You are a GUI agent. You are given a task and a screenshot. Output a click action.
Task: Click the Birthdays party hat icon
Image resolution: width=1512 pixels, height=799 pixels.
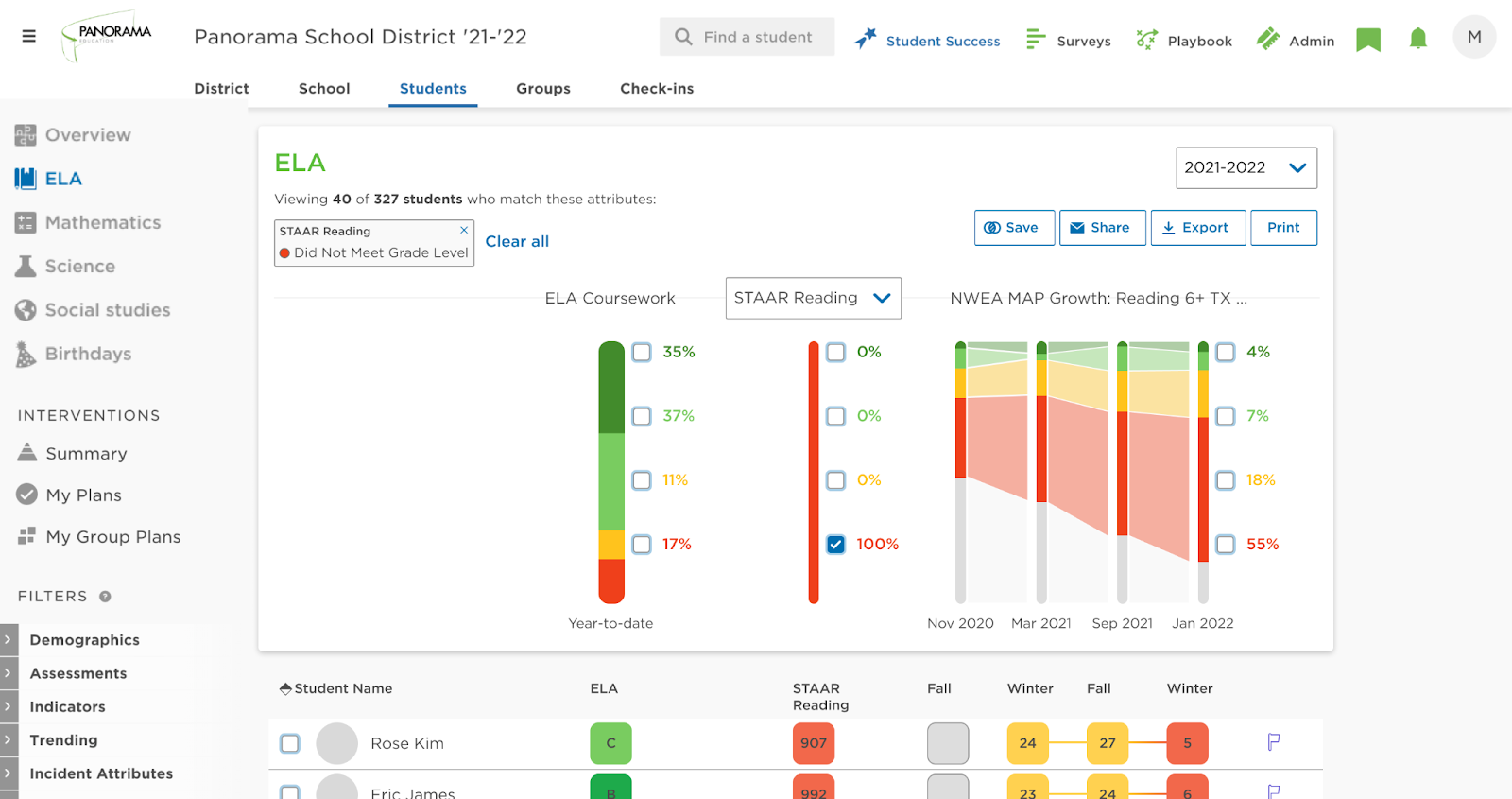26,354
